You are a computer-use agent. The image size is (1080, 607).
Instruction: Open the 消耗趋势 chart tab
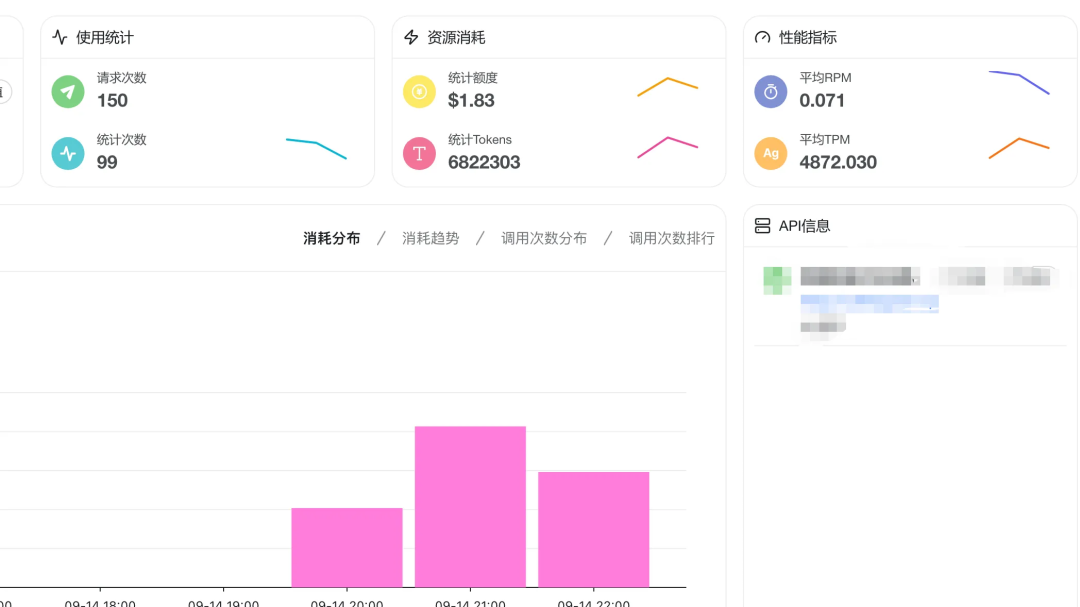click(431, 239)
